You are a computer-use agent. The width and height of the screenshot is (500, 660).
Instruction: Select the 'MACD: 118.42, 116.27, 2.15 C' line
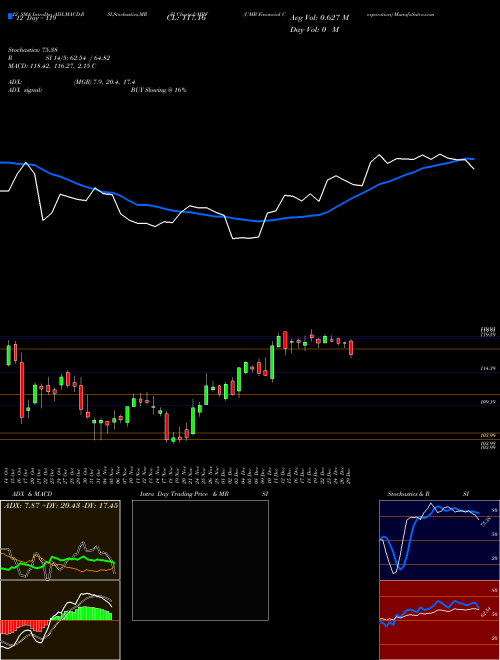(52, 66)
